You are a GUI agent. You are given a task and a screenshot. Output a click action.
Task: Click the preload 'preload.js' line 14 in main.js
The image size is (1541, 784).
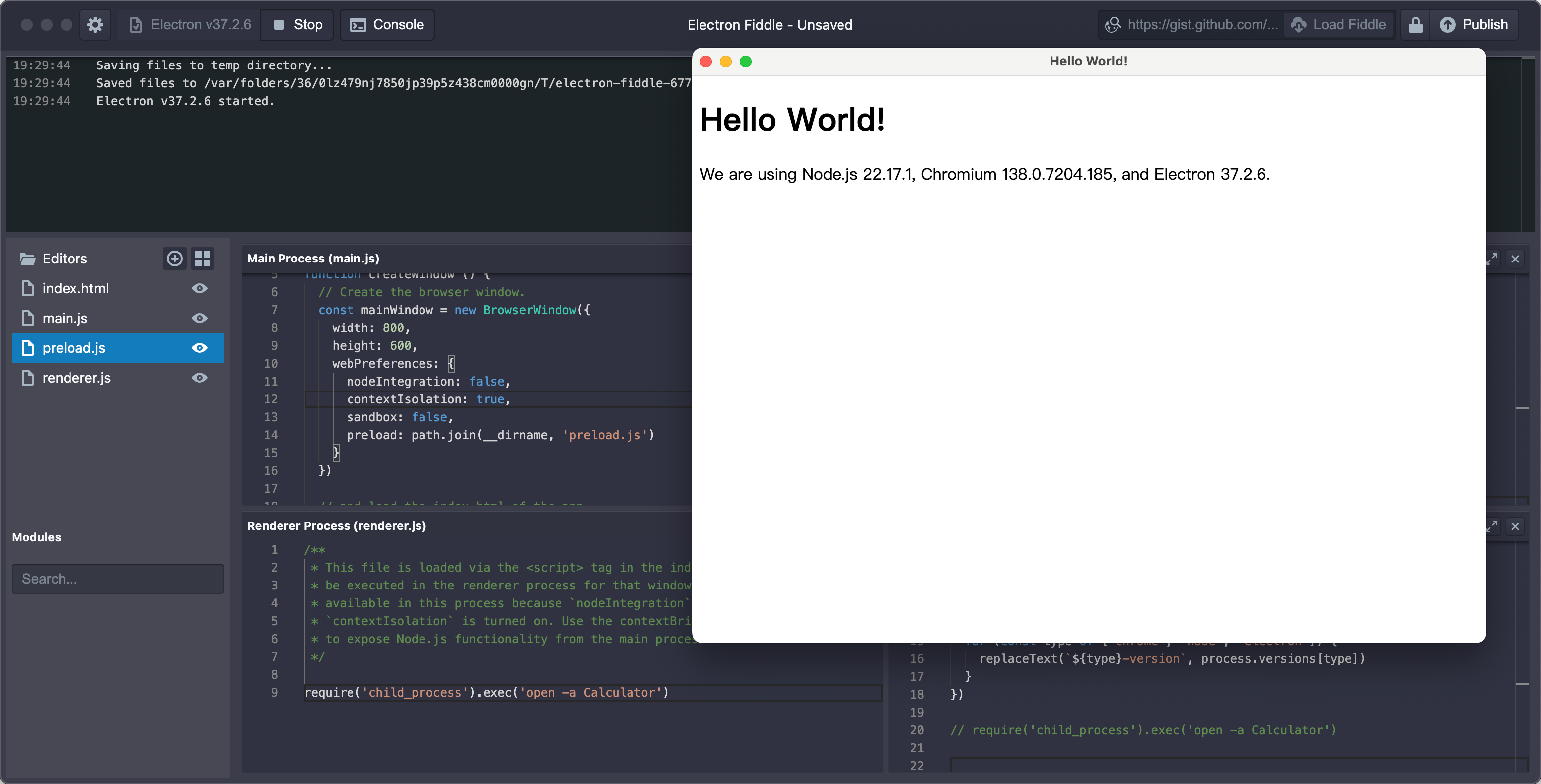point(500,435)
